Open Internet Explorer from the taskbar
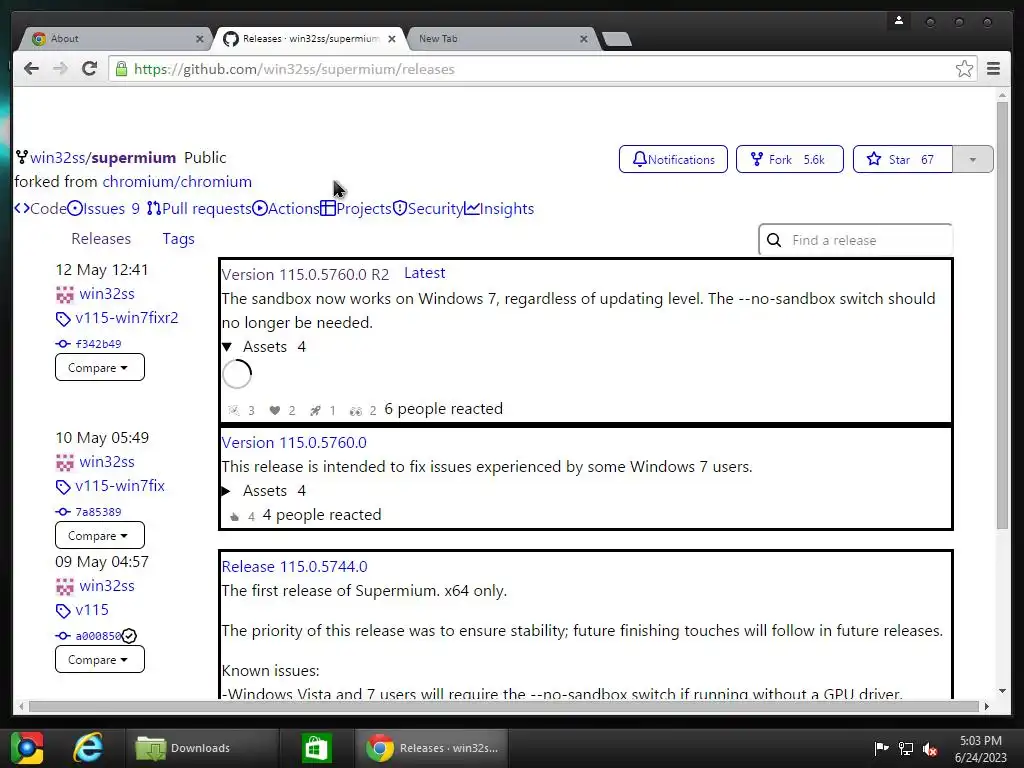 point(88,748)
